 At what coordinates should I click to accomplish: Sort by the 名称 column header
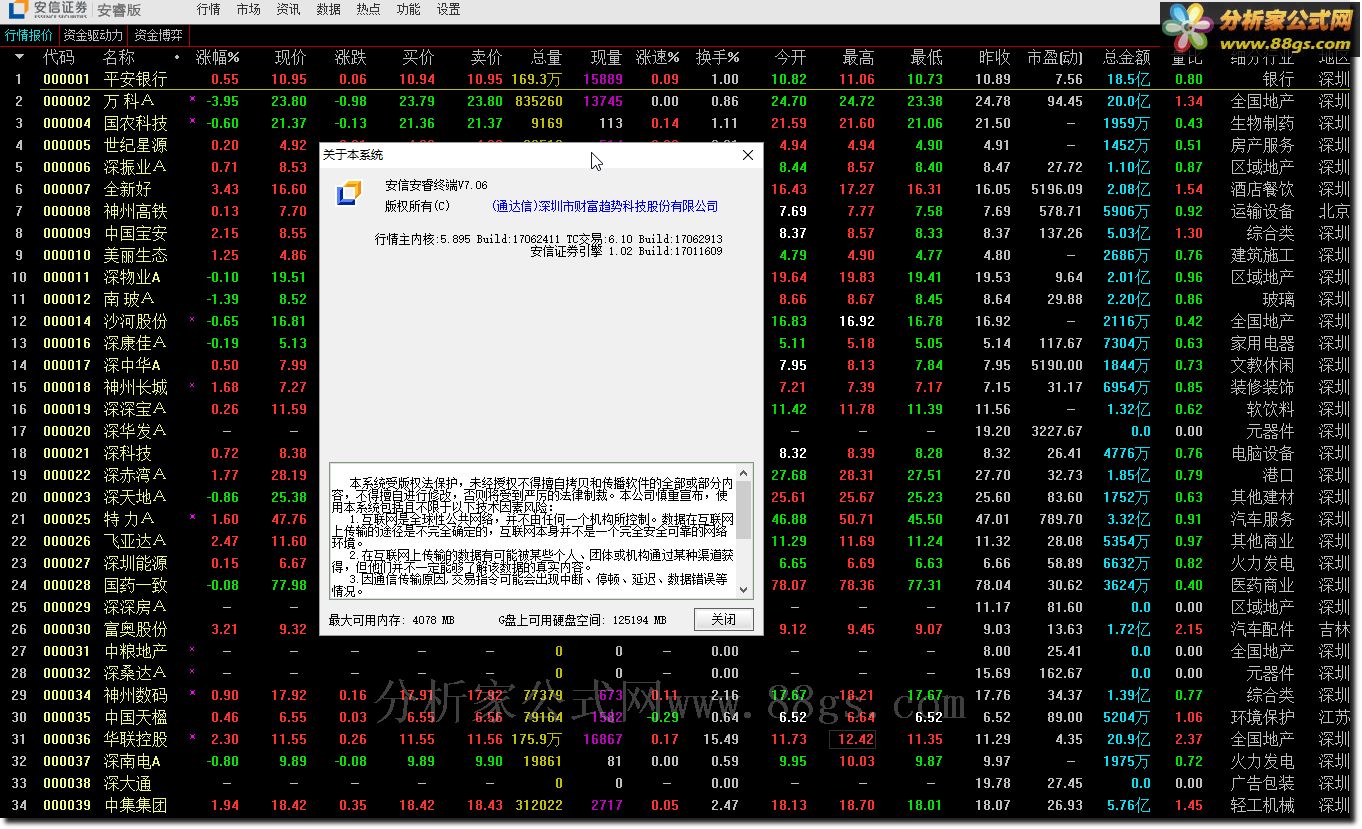click(x=119, y=57)
